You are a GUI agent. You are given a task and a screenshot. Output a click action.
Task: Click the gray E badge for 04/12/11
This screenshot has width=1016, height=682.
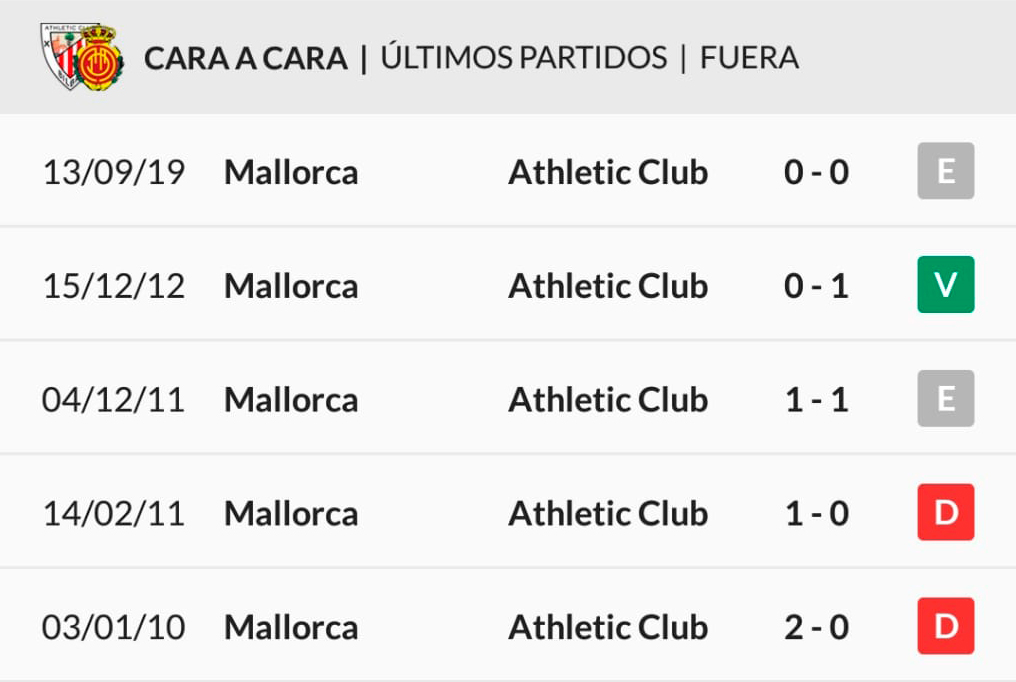click(945, 398)
